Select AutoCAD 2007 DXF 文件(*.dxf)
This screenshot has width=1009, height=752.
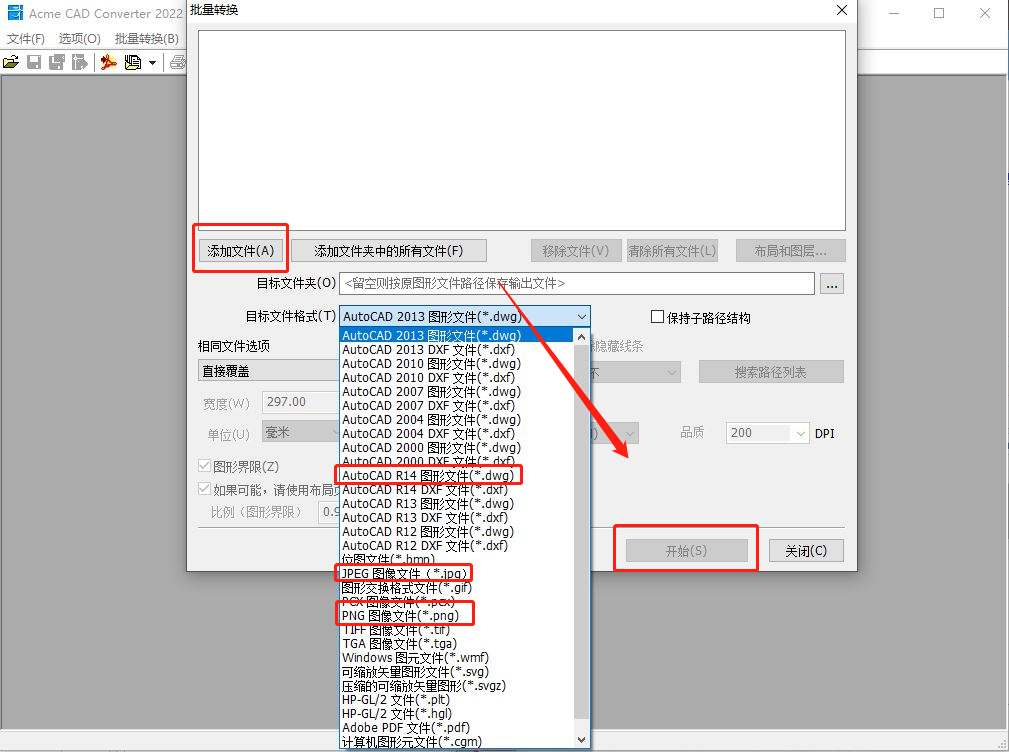coord(456,406)
